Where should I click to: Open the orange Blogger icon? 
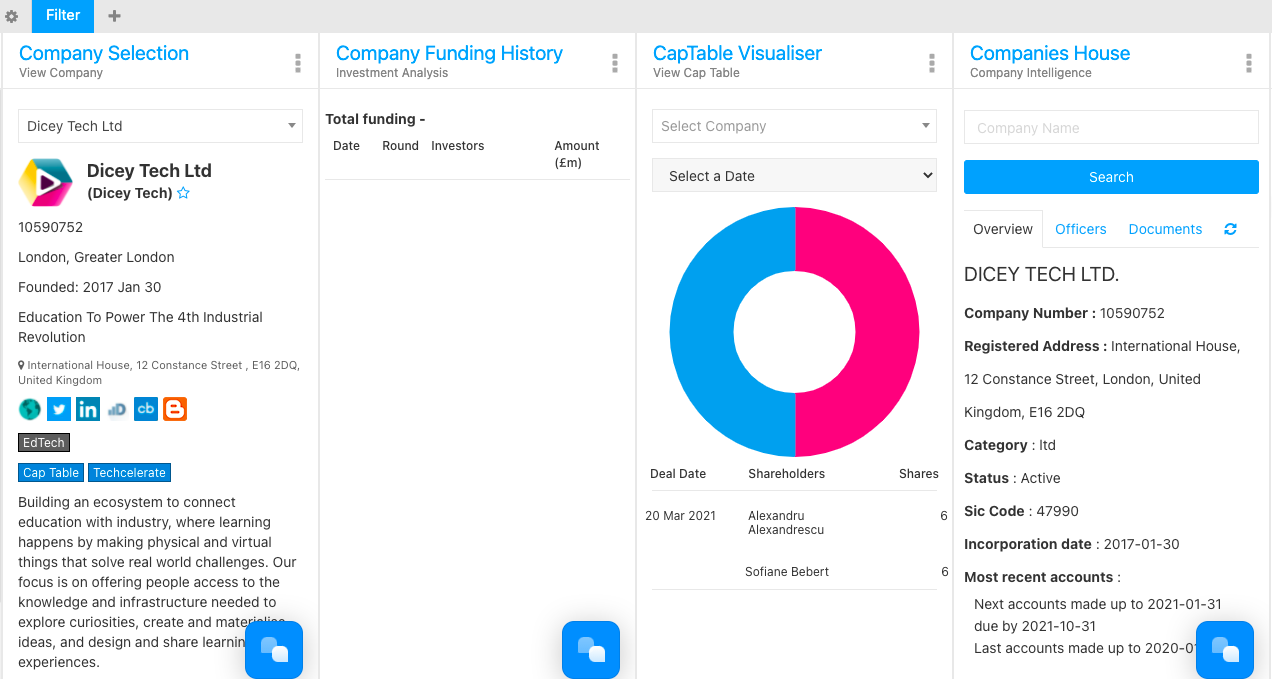175,409
